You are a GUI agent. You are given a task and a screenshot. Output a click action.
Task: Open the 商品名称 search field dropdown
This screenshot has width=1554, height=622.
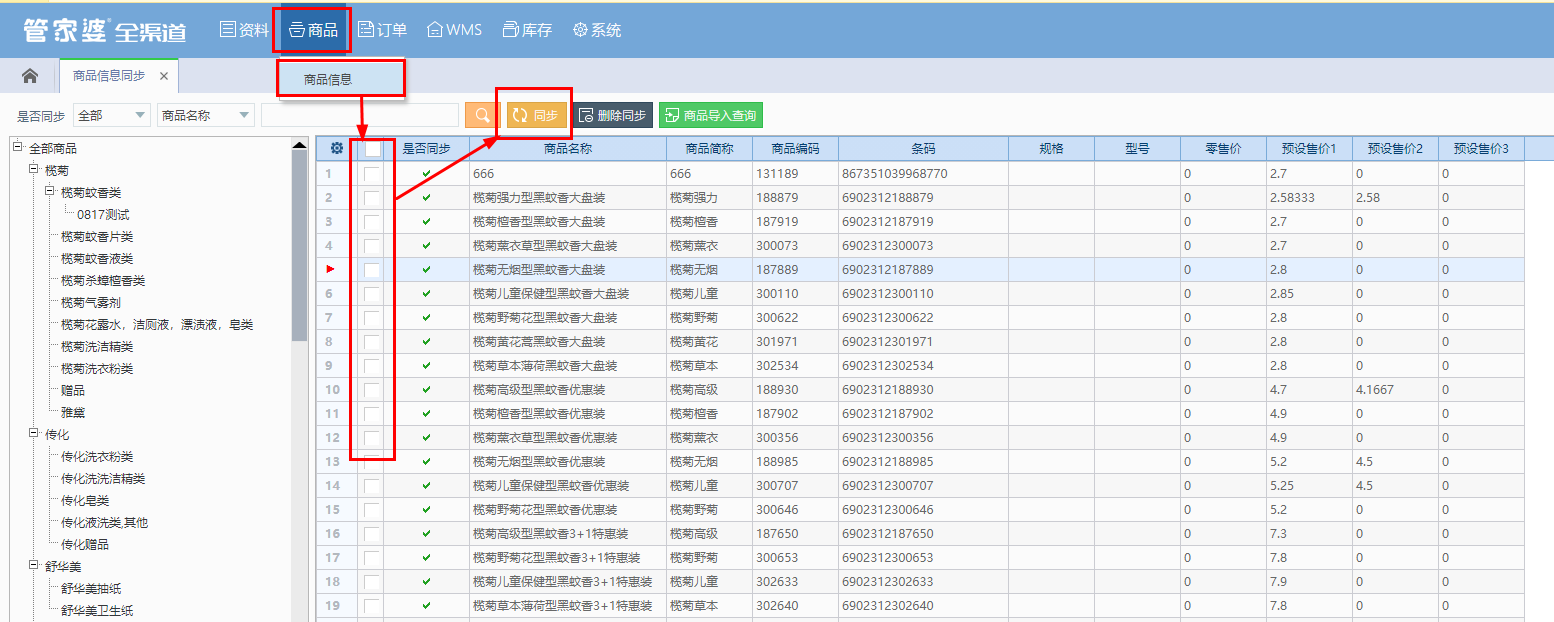click(205, 115)
